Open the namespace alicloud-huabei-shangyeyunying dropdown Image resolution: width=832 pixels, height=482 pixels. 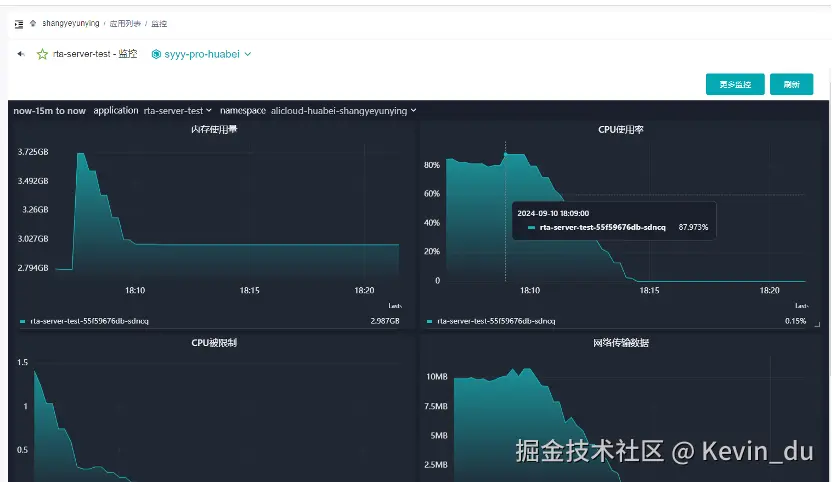coord(343,110)
